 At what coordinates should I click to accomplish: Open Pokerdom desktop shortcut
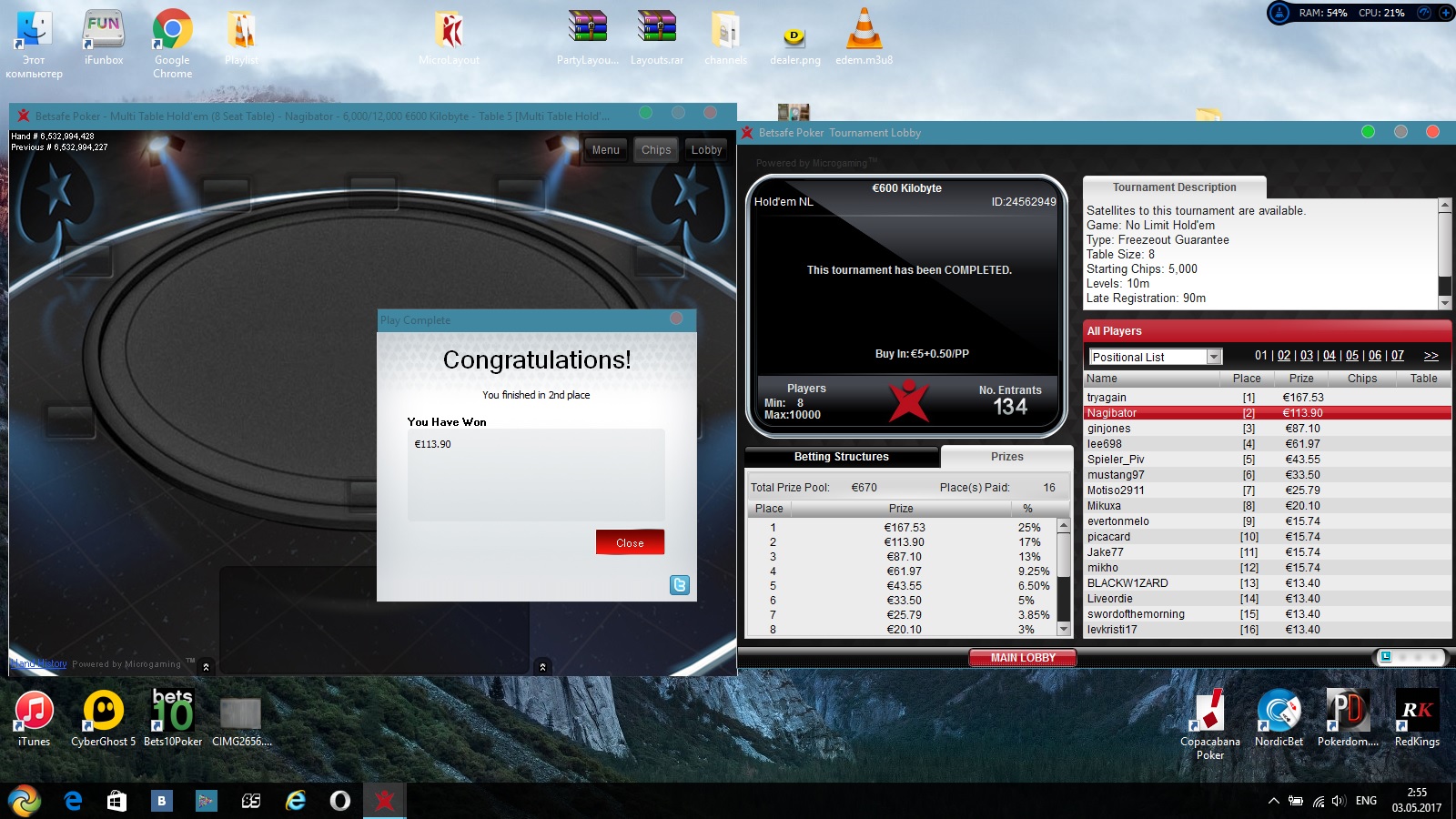tap(1348, 719)
